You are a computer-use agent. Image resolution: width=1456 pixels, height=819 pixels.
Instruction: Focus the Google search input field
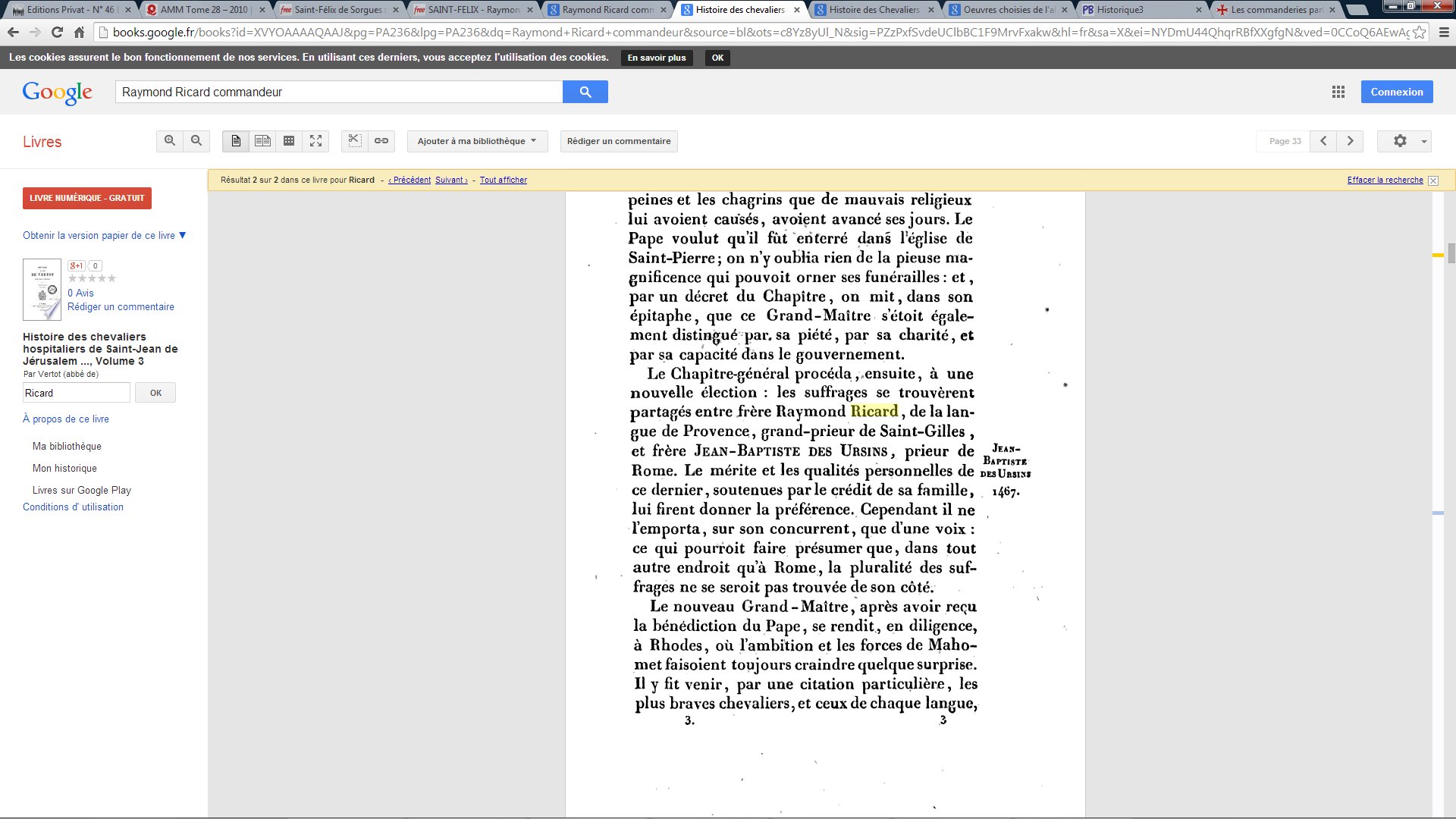[339, 92]
